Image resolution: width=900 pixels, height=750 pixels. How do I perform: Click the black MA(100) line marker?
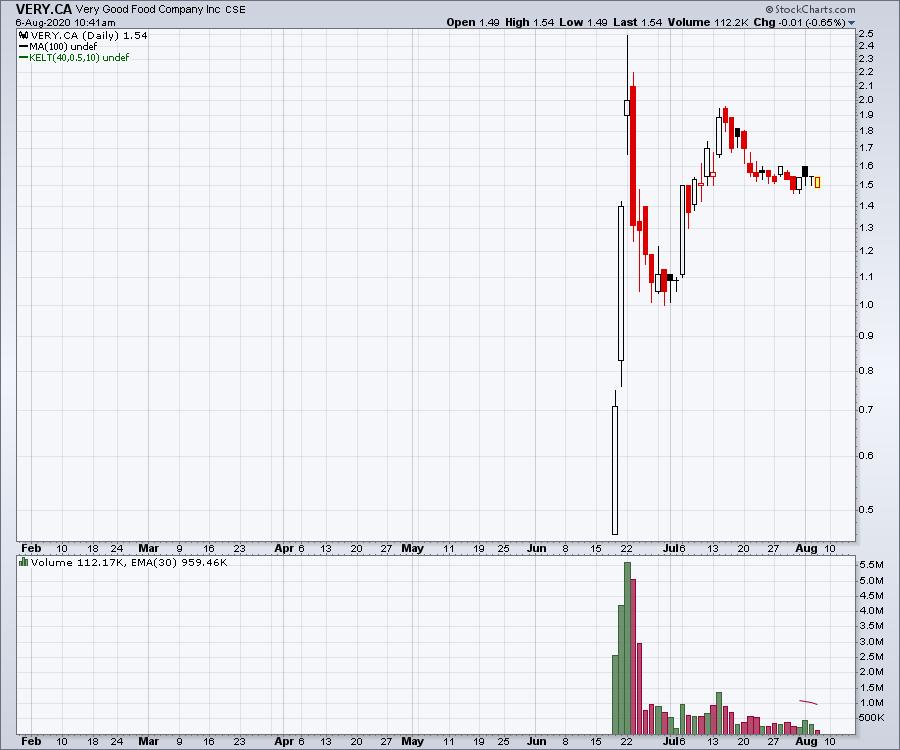click(x=23, y=46)
